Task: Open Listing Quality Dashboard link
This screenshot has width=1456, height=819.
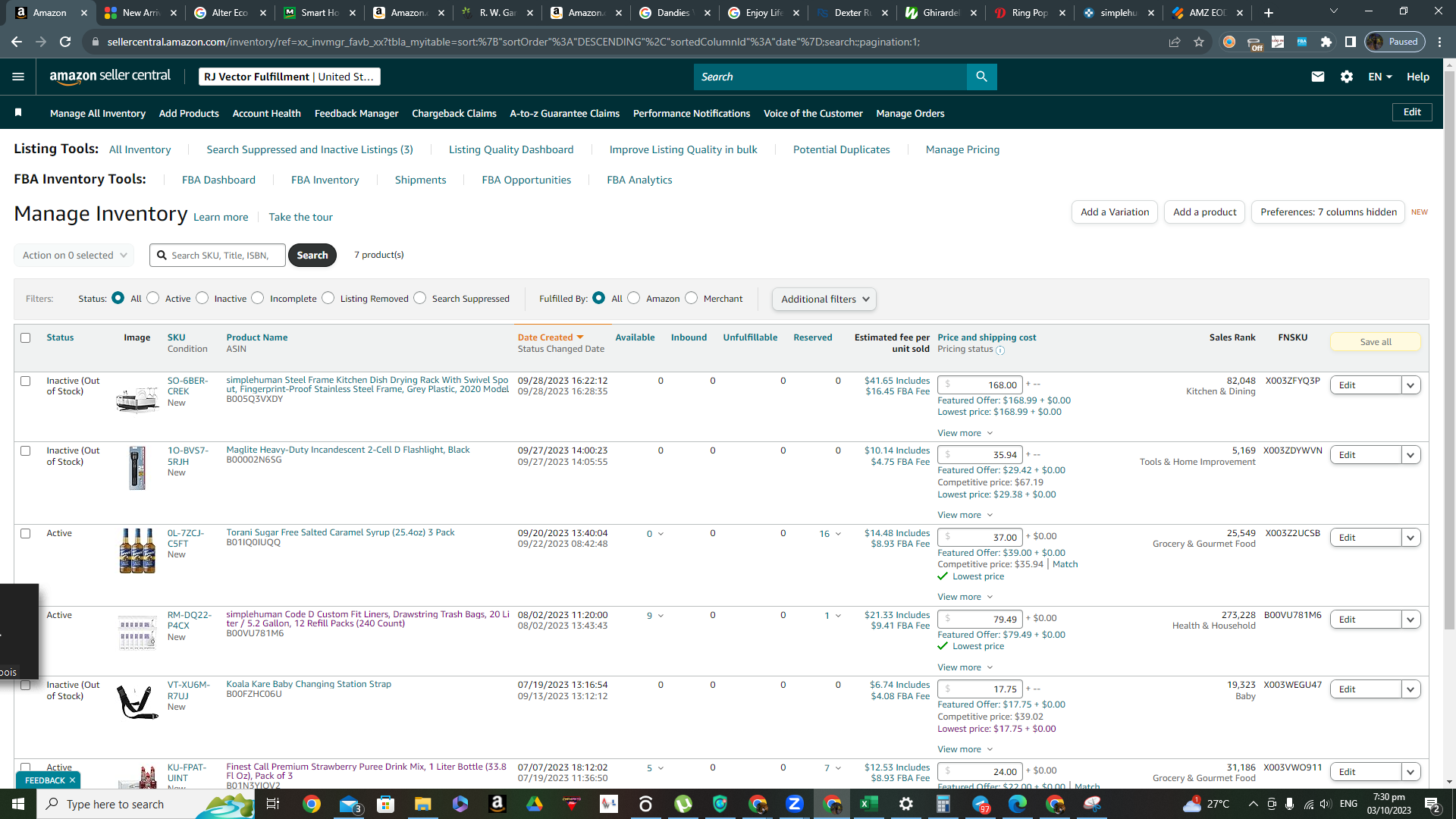Action: coord(511,149)
